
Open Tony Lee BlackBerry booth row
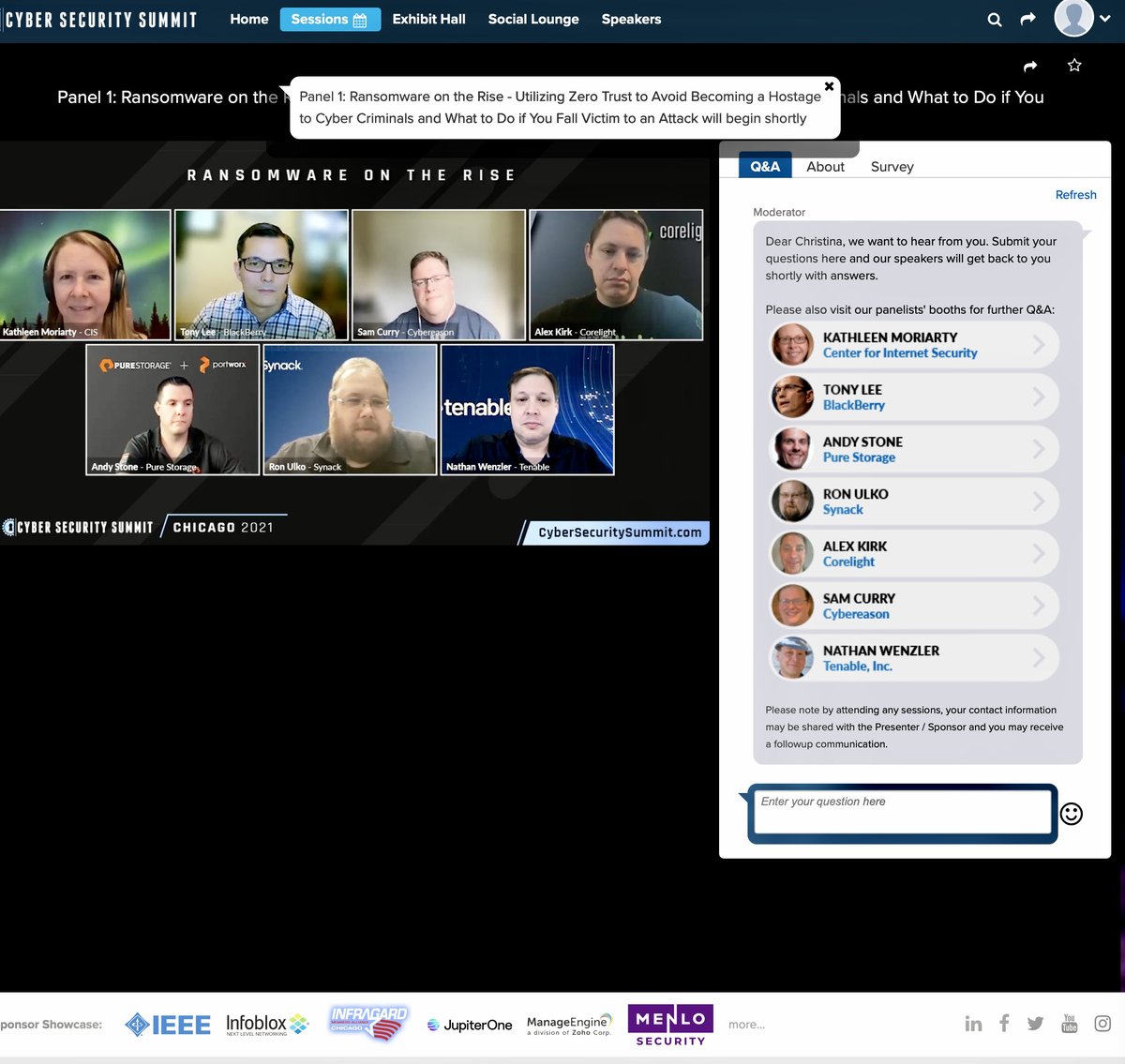(913, 397)
